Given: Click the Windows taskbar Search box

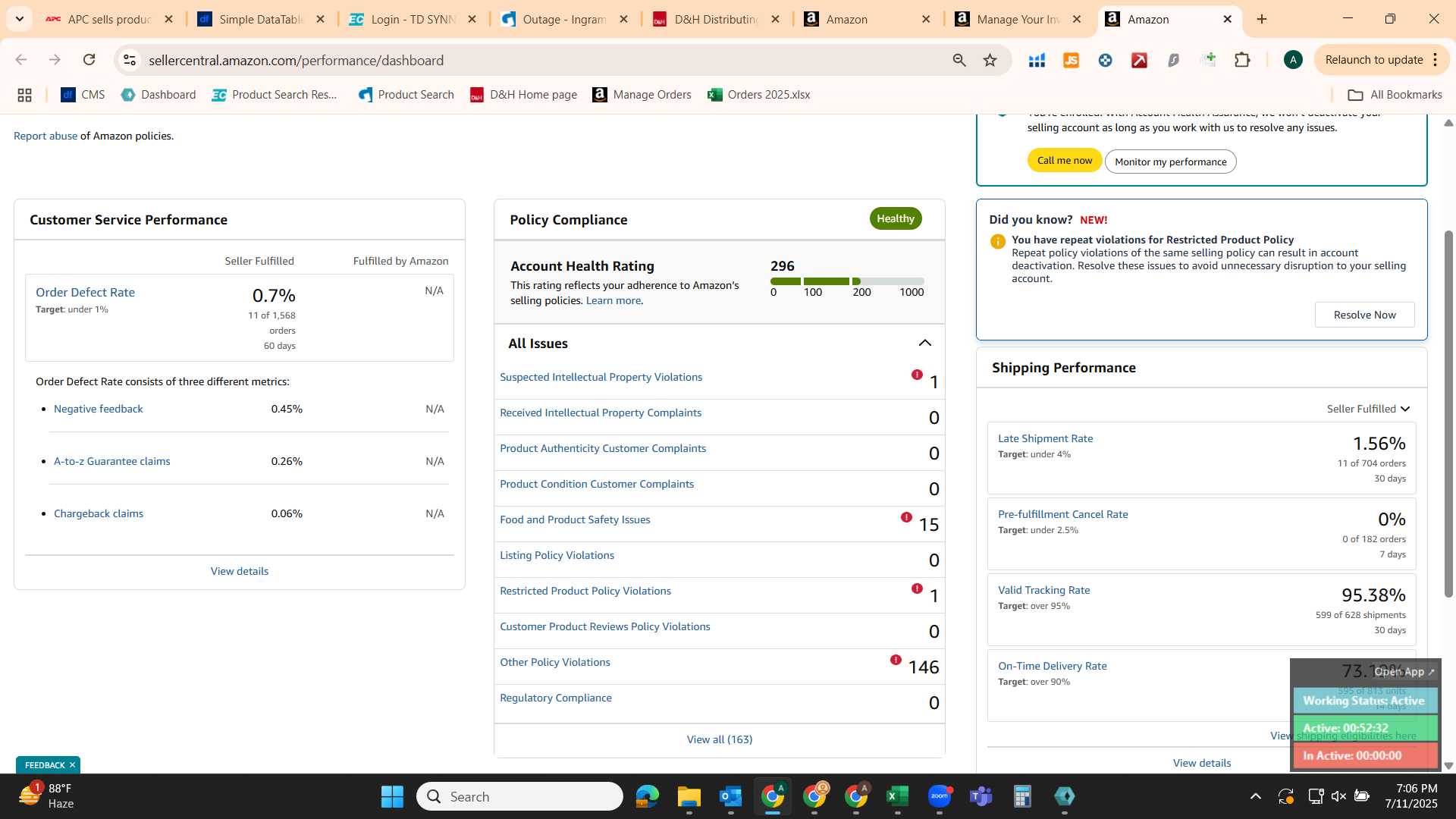Looking at the screenshot, I should point(519,796).
